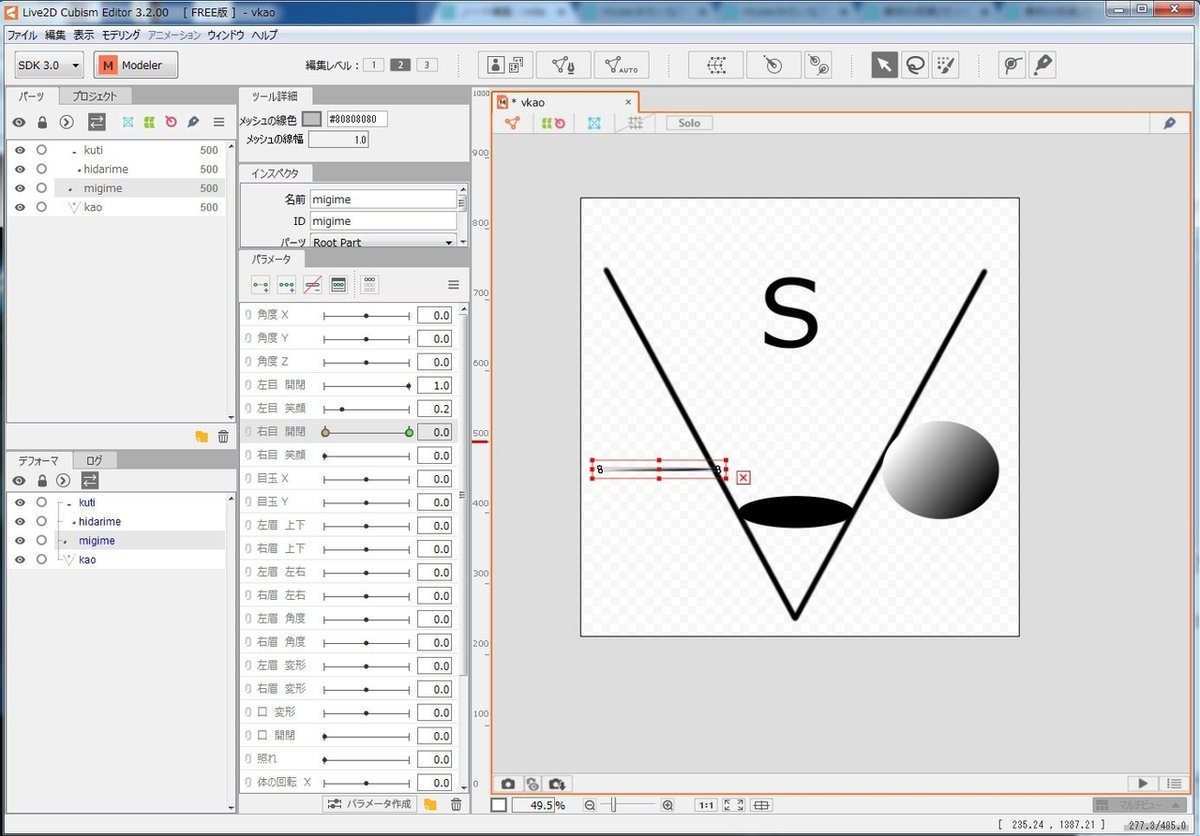
Task: Add a new folder in Parts panel
Action: [x=201, y=436]
